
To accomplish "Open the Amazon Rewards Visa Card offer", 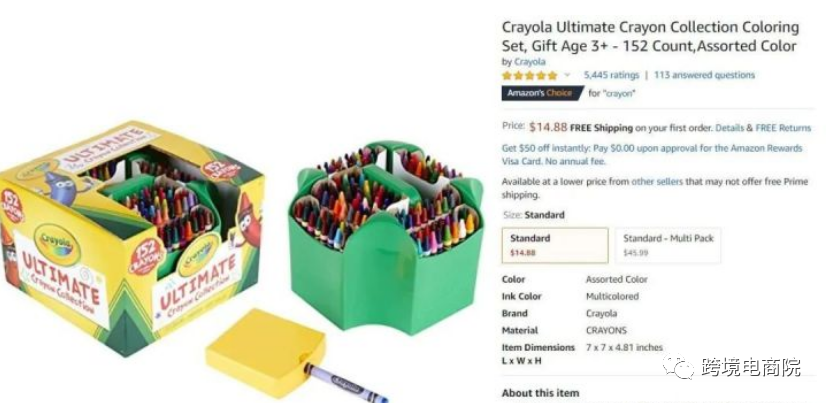I will pyautogui.click(x=651, y=155).
